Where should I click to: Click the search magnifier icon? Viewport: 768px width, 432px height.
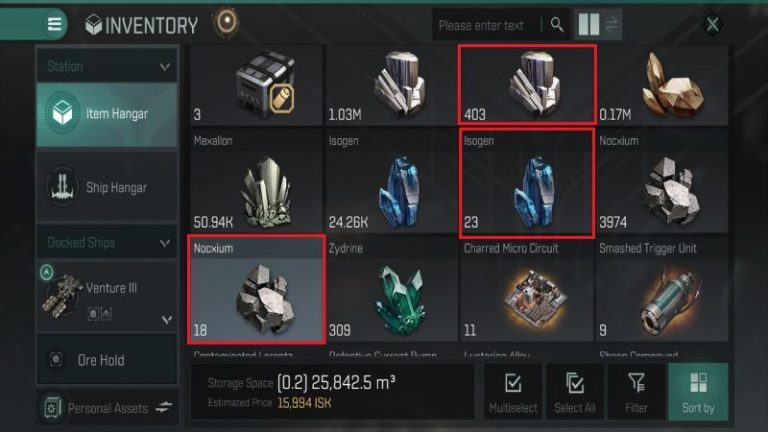pos(557,24)
